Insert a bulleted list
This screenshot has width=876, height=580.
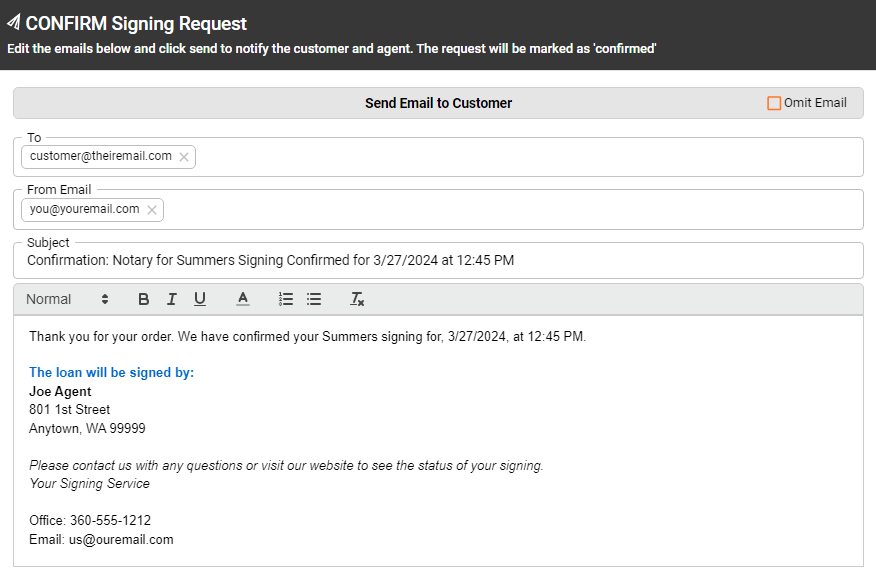click(x=314, y=299)
